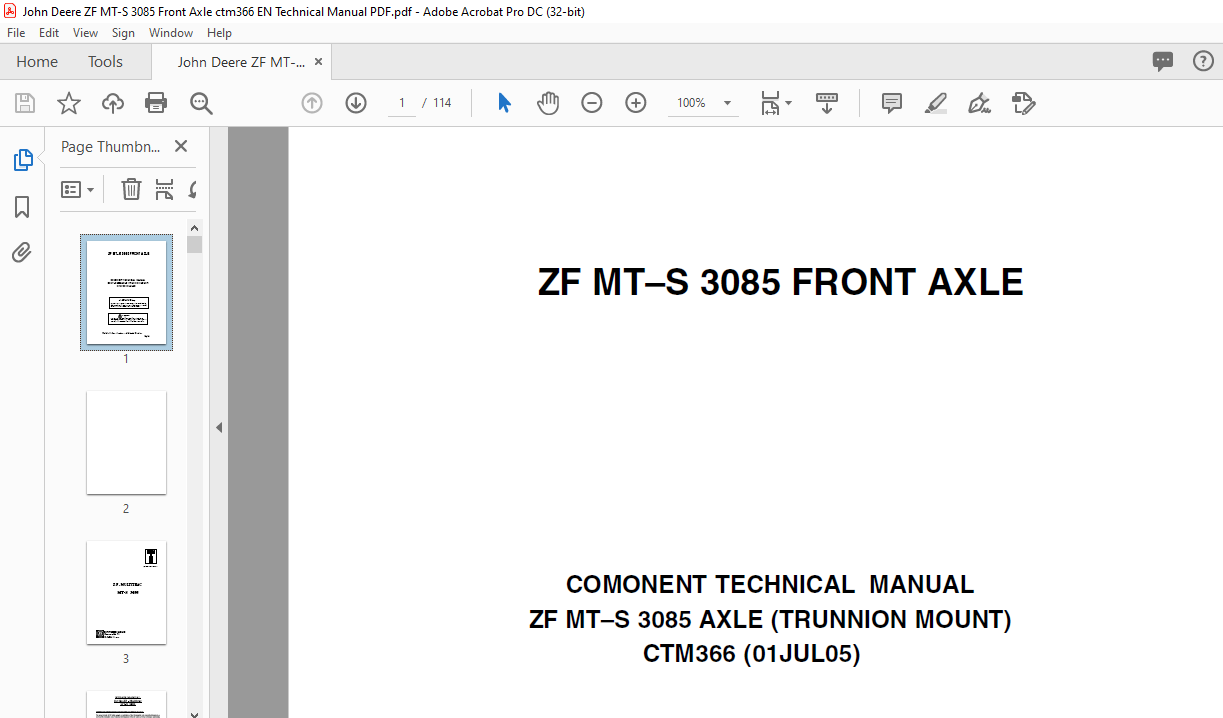Screen dimensions: 1223x718
Task: Select page 1 thumbnail
Action: [126, 292]
